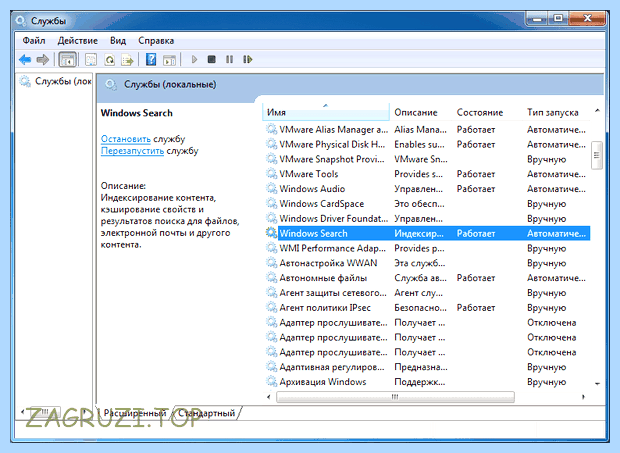The width and height of the screenshot is (620, 453).
Task: Click the gear icon beside Windows CardSpace
Action: 271,204
